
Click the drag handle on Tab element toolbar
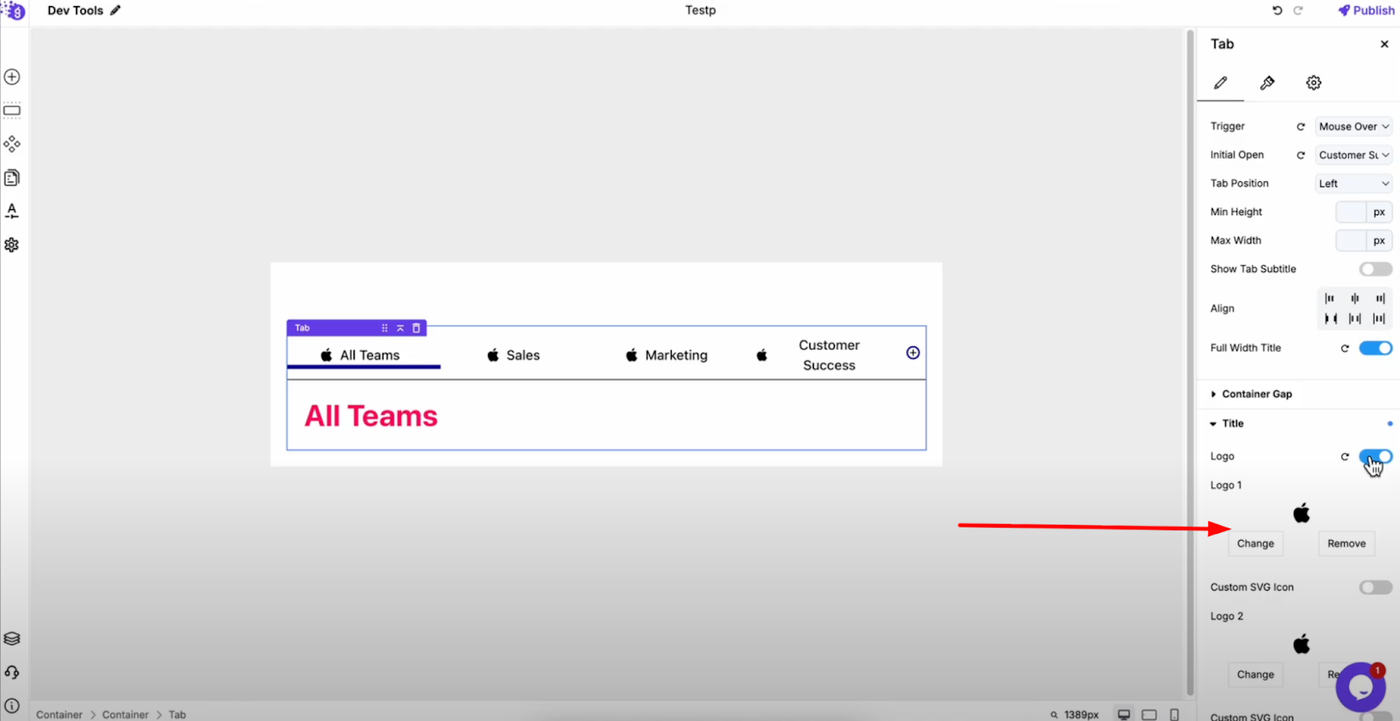[x=385, y=328]
